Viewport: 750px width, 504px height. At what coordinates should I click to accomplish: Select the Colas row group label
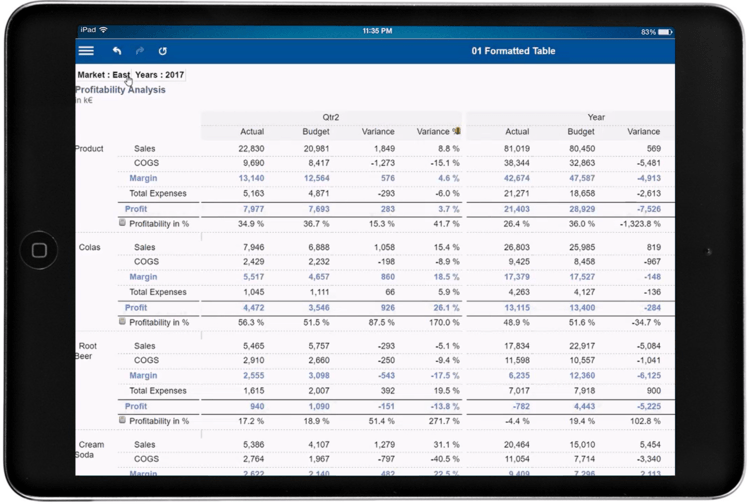pyautogui.click(x=89, y=247)
